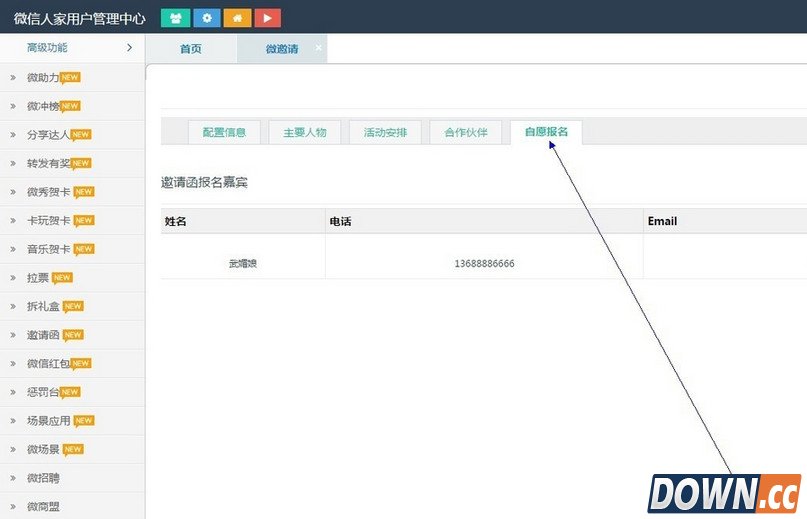Open 邀请函 in the sidebar

pos(43,335)
